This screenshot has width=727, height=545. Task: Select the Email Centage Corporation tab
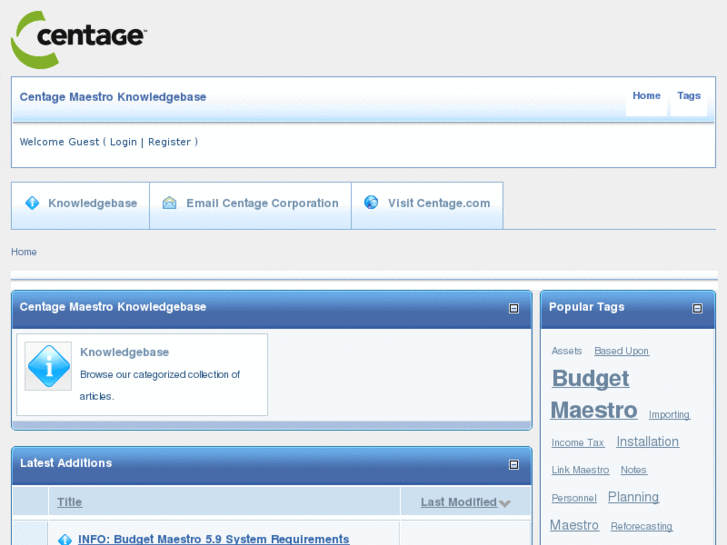coord(250,205)
